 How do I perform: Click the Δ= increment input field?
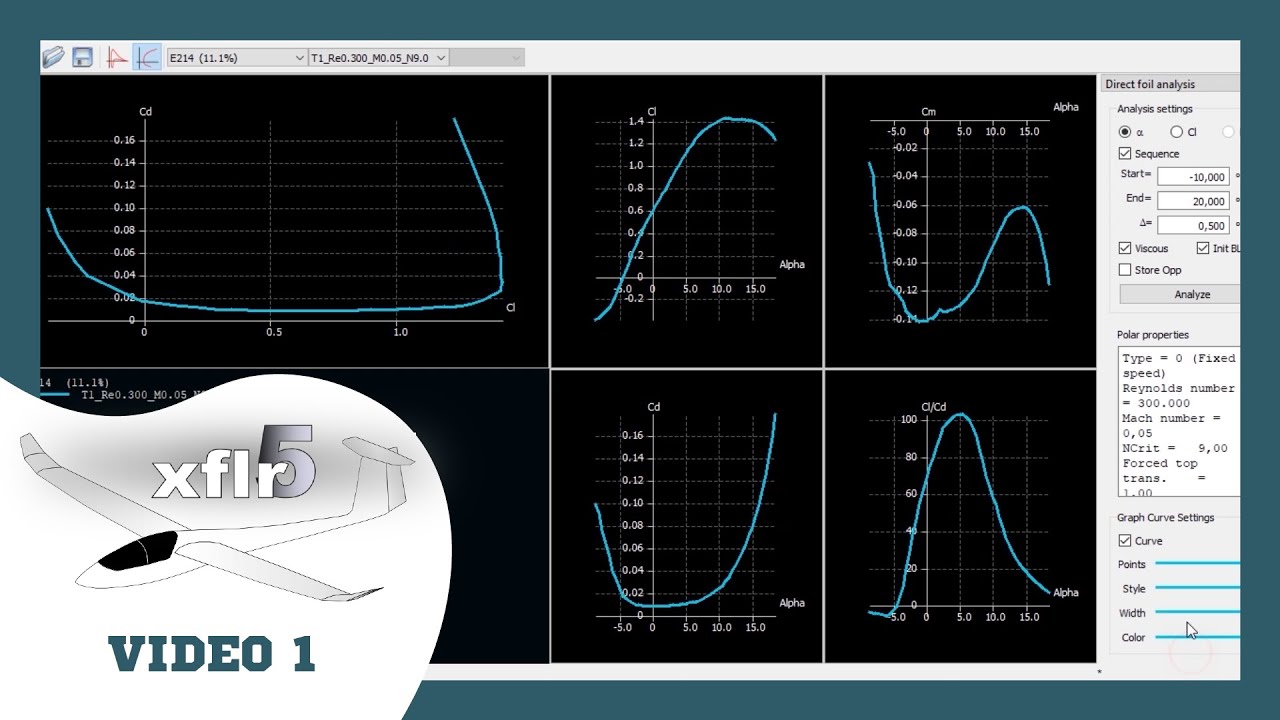click(1193, 225)
